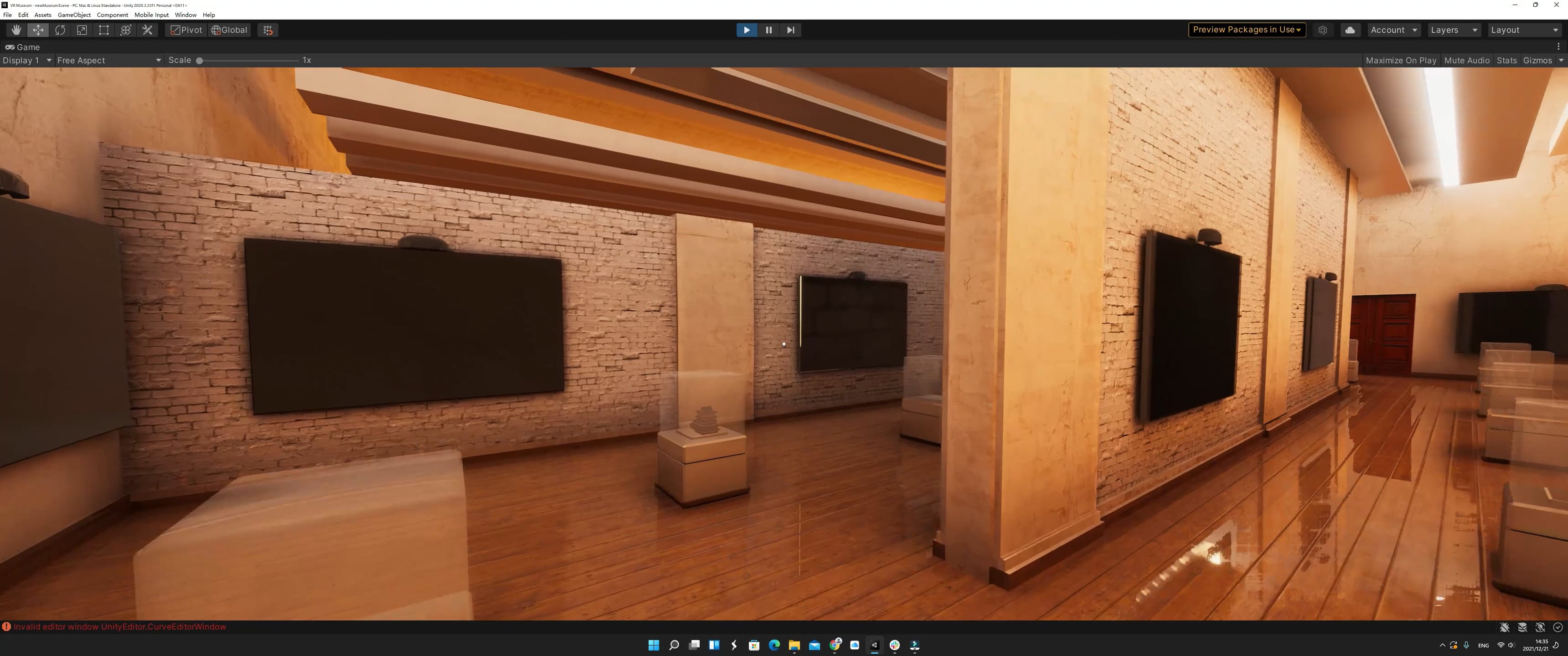Toggle the debug mode bug icon
The image size is (1568, 656).
[x=1505, y=627]
